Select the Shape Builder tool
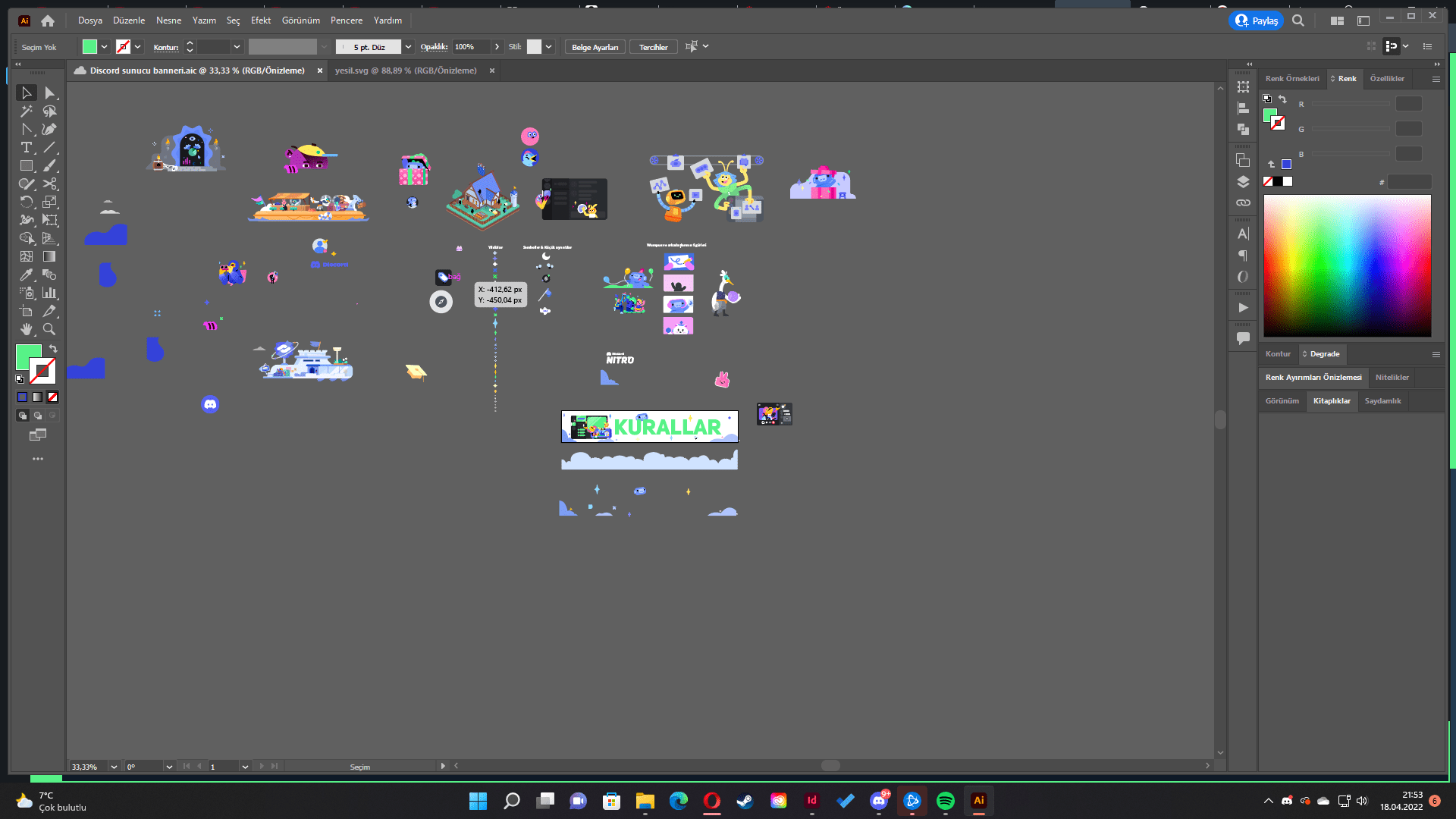 [27, 238]
